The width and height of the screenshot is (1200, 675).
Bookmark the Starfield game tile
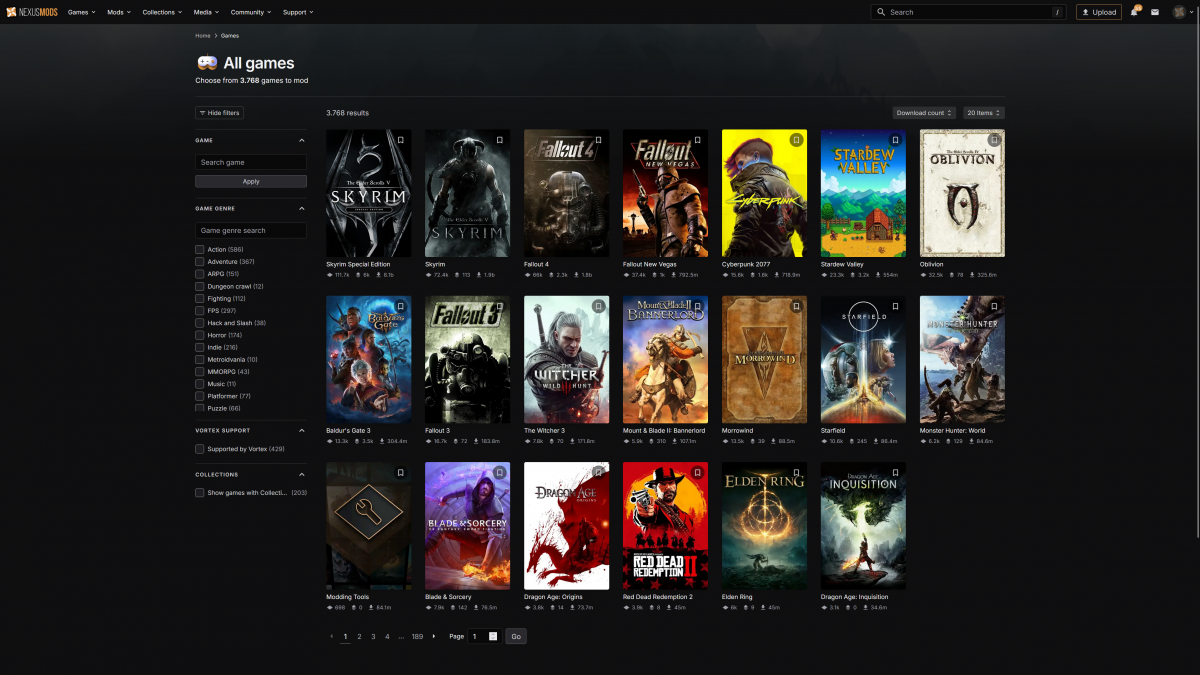tap(895, 306)
